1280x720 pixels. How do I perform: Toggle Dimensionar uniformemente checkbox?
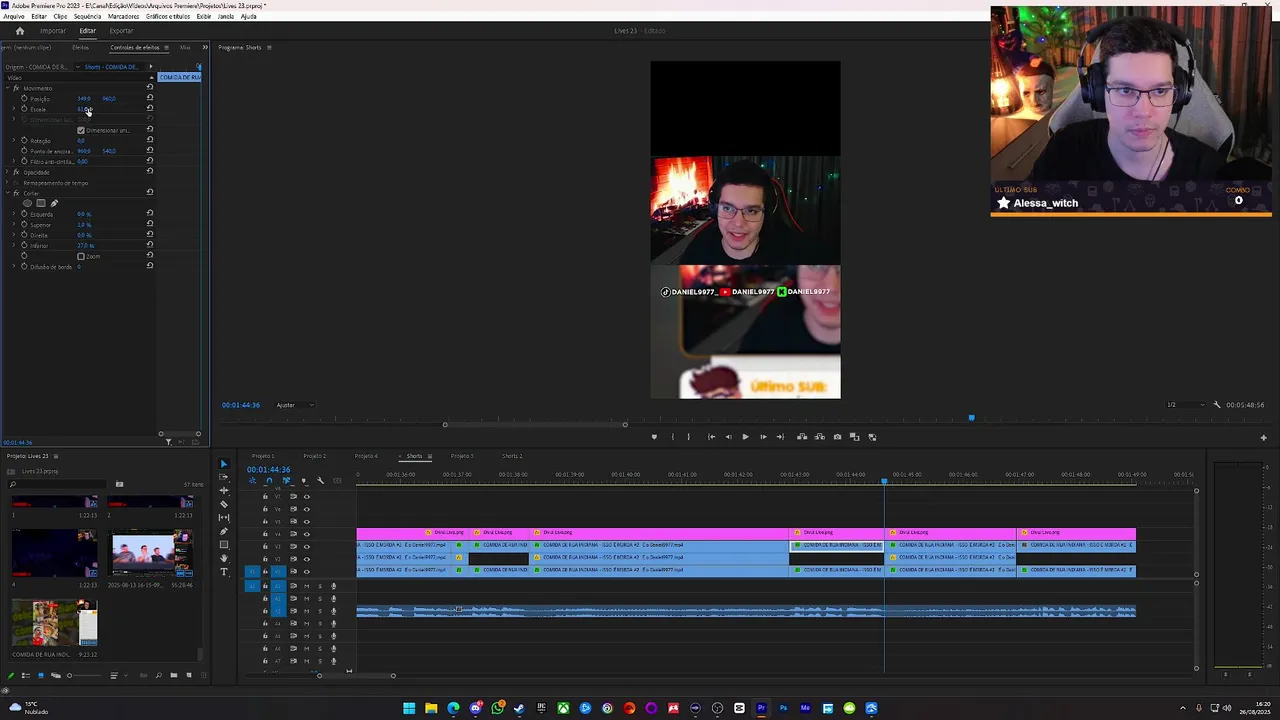click(x=81, y=130)
